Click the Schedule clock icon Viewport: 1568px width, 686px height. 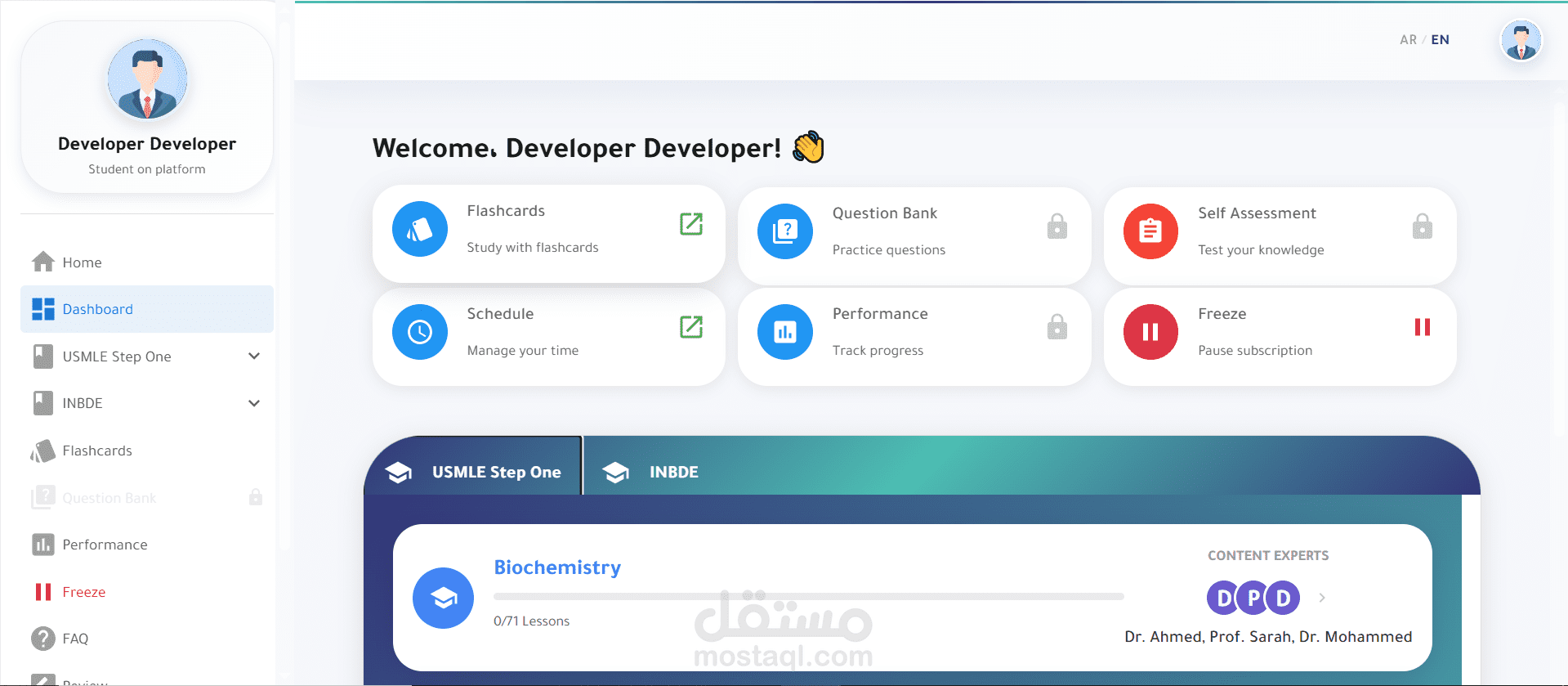coord(420,332)
